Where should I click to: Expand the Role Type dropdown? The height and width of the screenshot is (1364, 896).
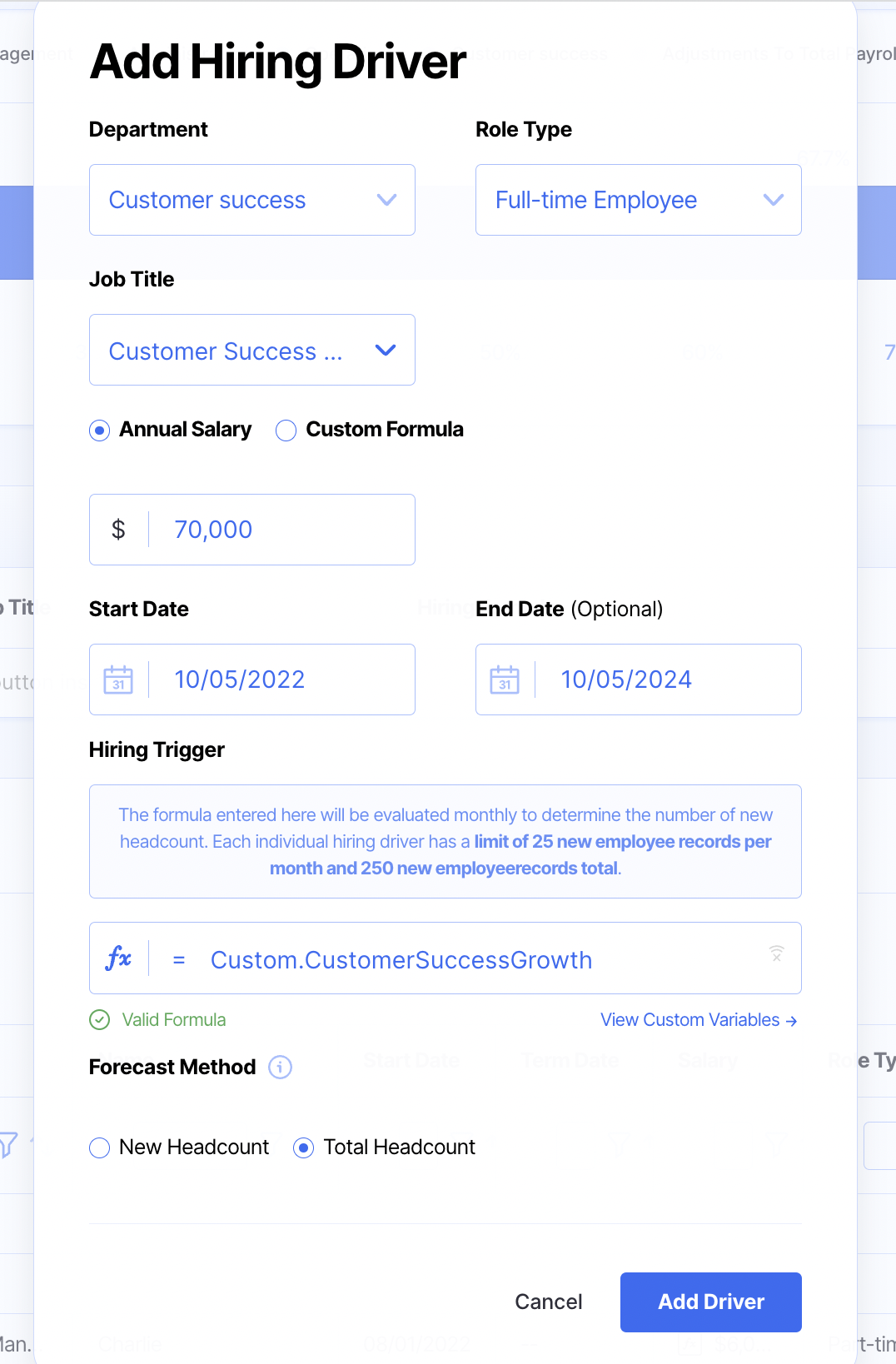tap(638, 200)
